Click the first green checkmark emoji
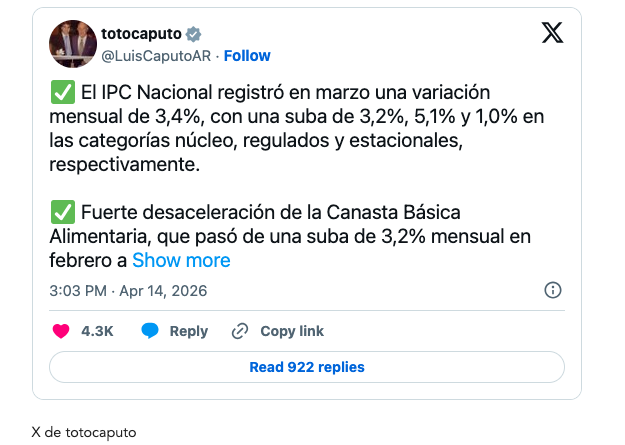The image size is (625, 445). 61,93
